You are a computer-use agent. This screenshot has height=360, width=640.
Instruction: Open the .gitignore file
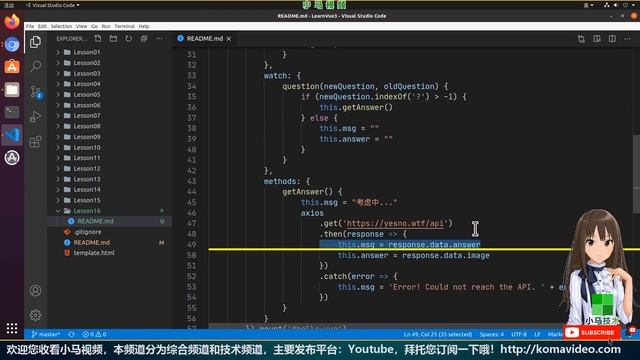pyautogui.click(x=87, y=232)
